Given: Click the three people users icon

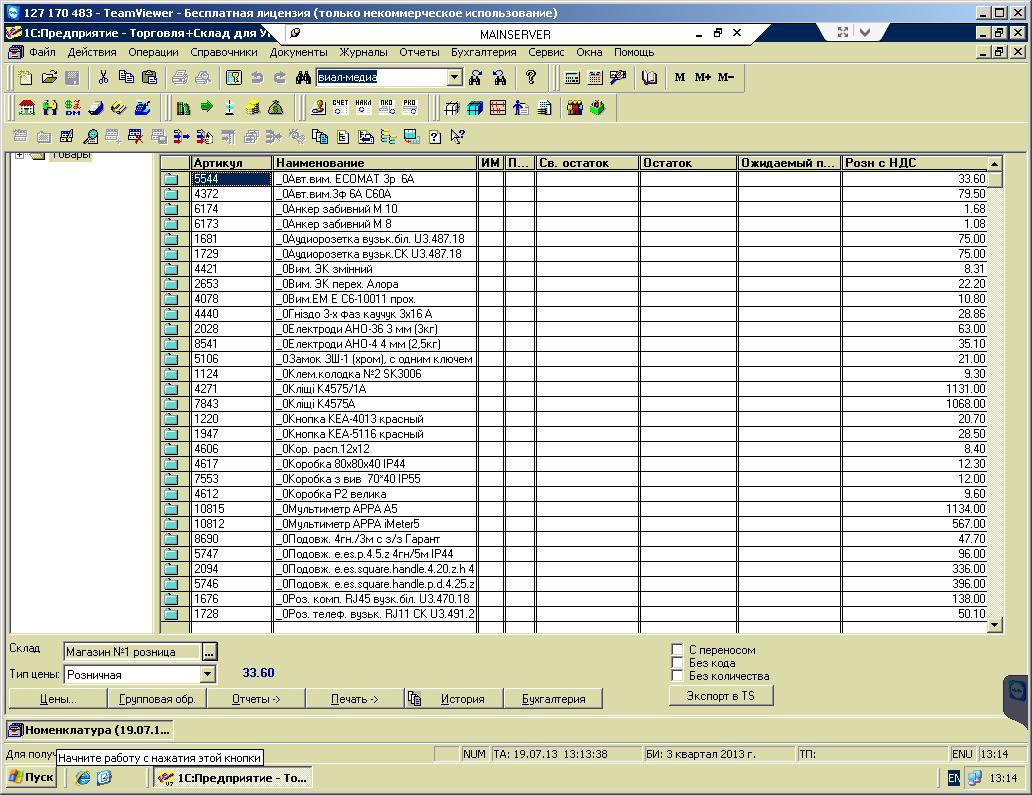Looking at the screenshot, I should (575, 108).
